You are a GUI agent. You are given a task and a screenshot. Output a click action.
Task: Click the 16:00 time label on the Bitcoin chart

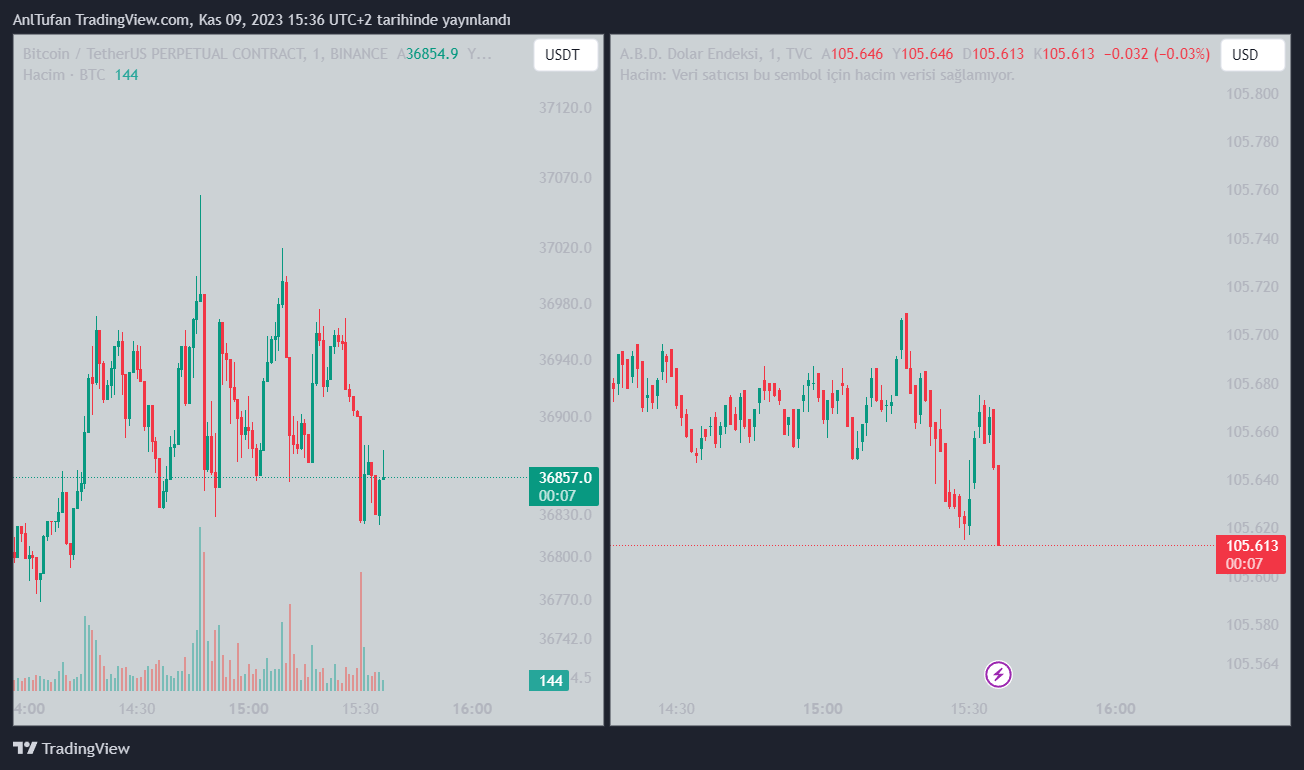pyautogui.click(x=472, y=709)
